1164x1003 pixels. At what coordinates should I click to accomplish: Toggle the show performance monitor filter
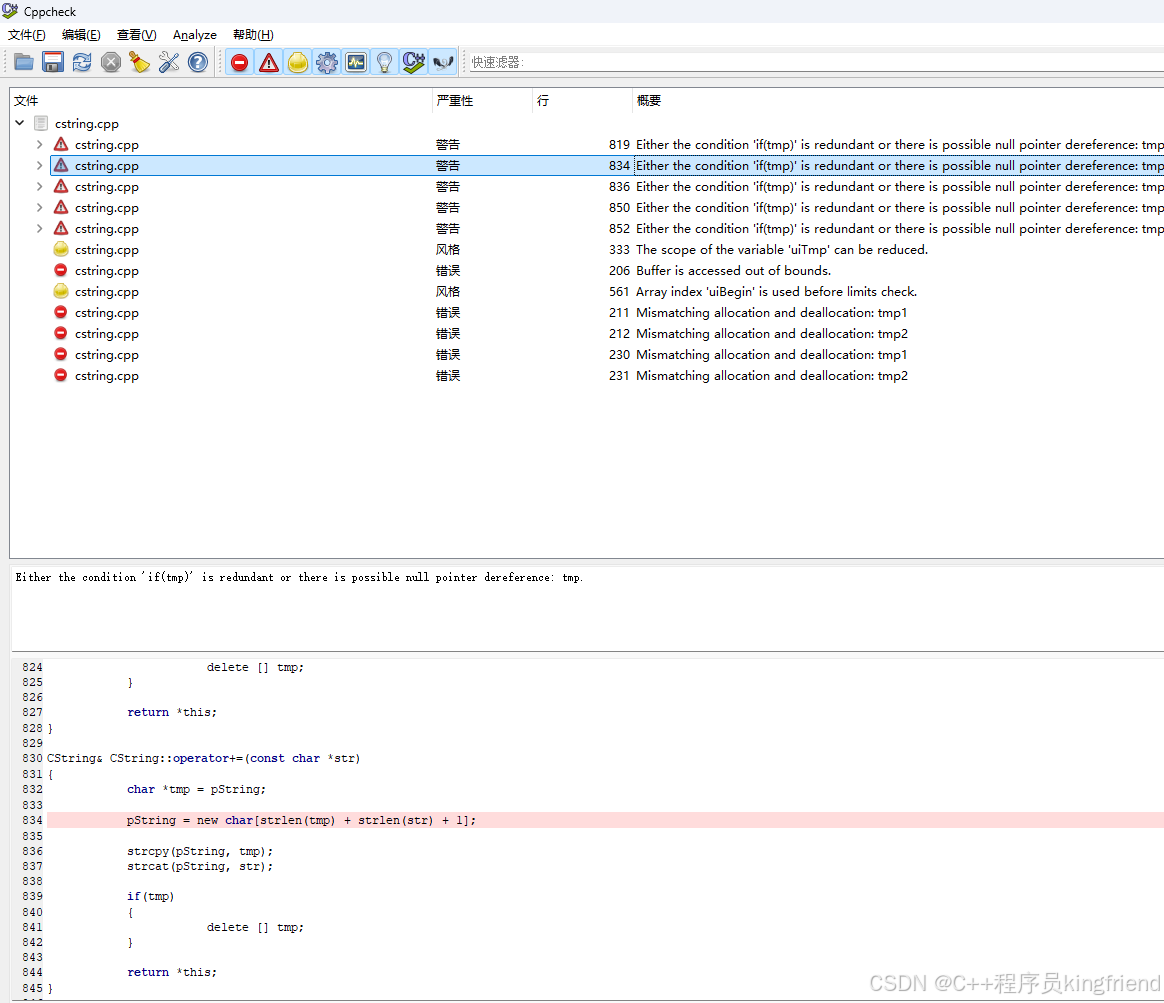(356, 62)
